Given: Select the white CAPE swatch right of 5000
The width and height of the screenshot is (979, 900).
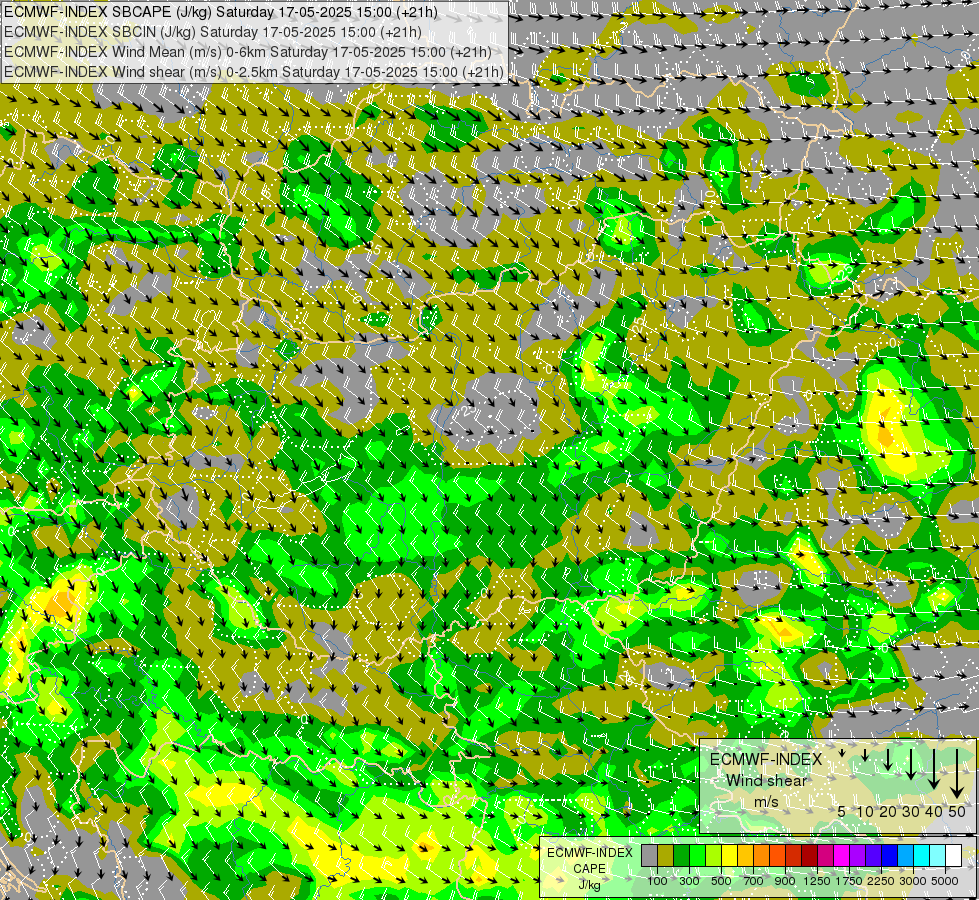Looking at the screenshot, I should 954,855.
